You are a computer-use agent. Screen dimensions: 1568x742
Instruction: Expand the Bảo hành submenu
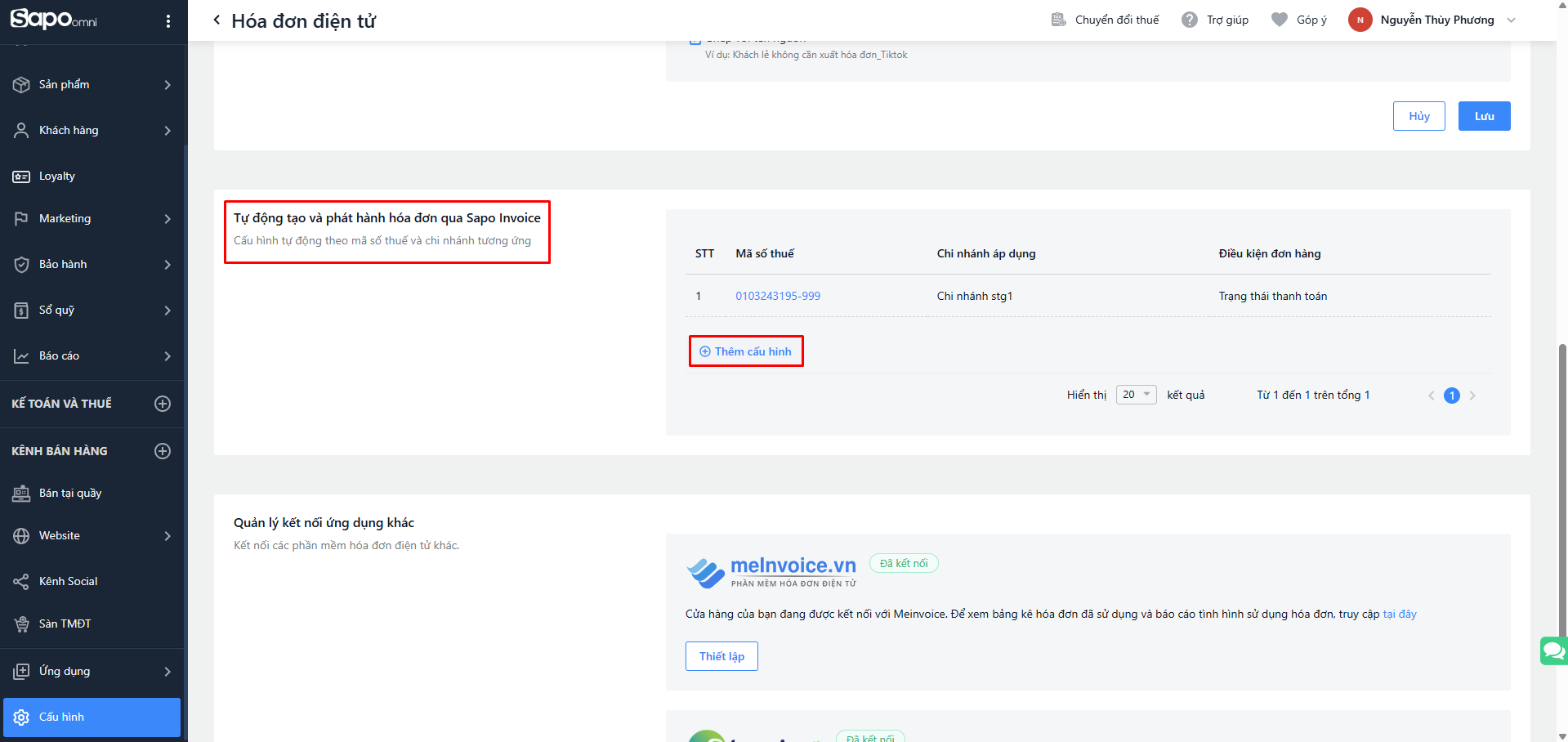(168, 265)
